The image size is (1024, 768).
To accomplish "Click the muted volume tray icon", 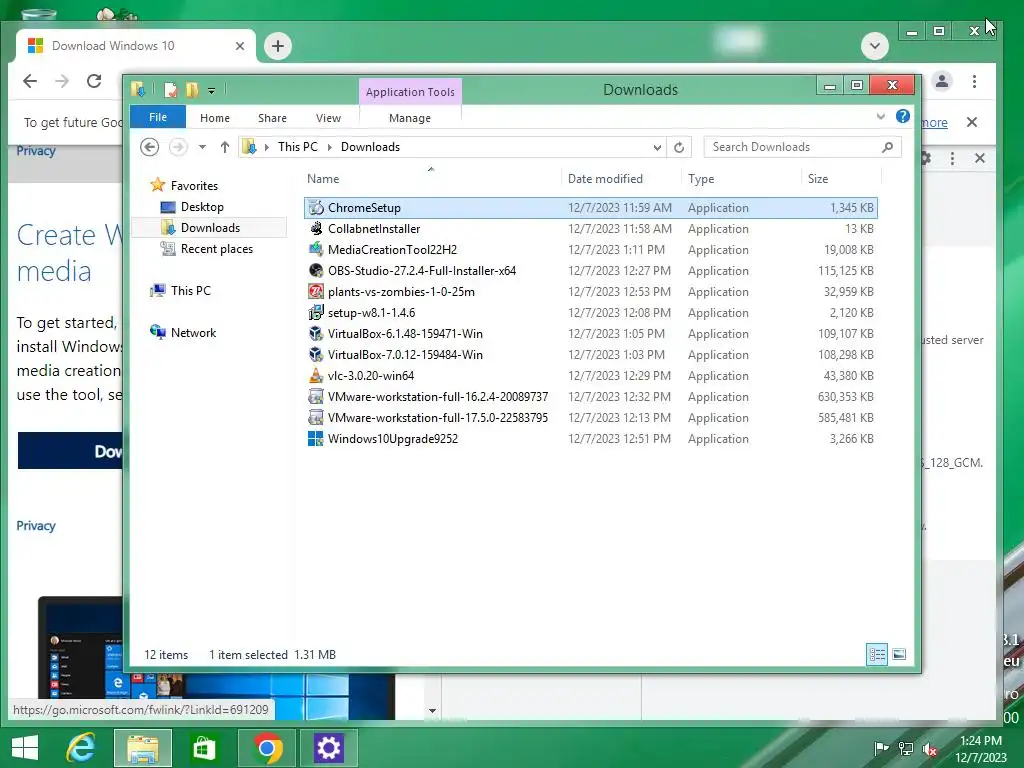I will [930, 748].
